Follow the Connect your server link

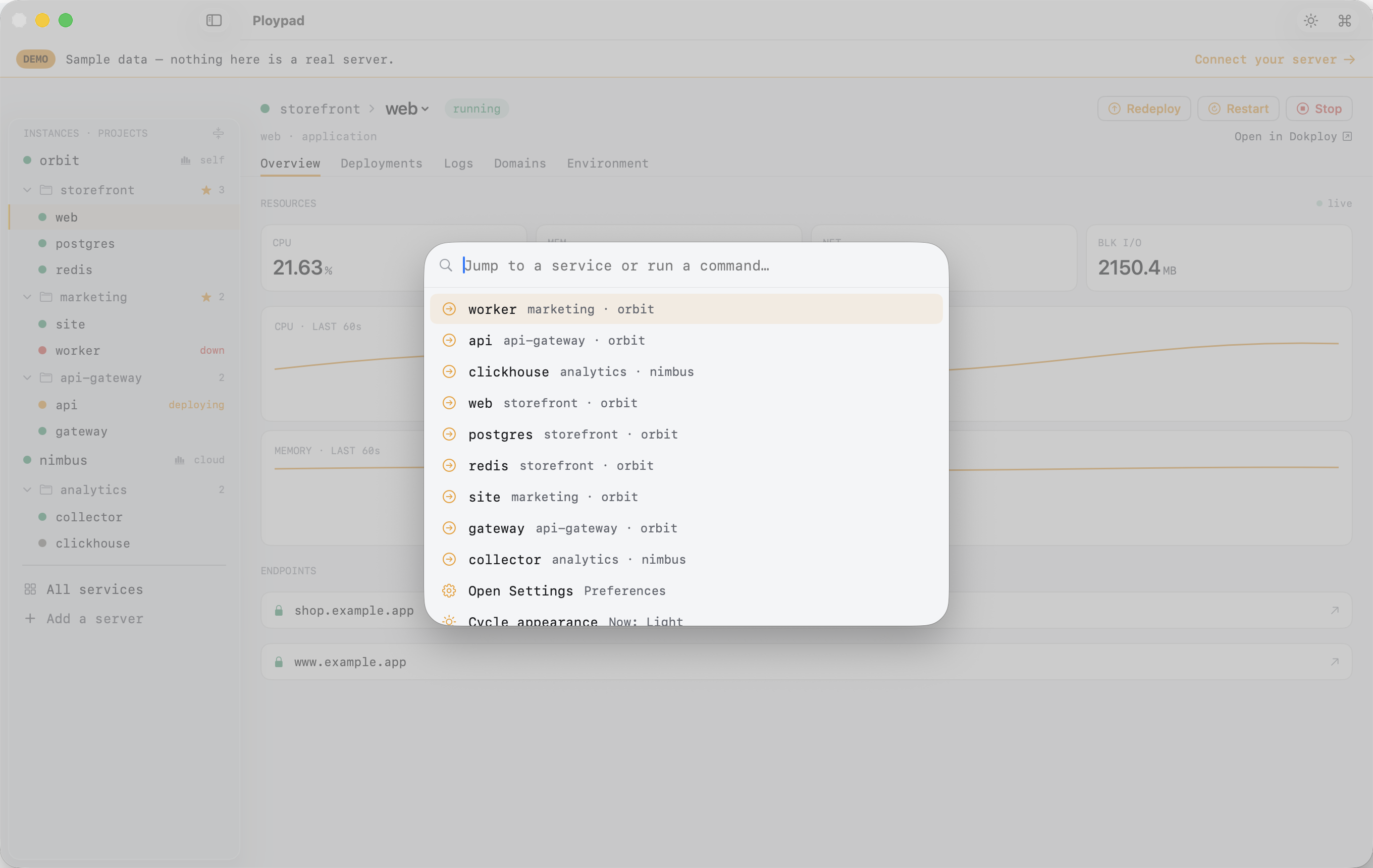[1275, 59]
